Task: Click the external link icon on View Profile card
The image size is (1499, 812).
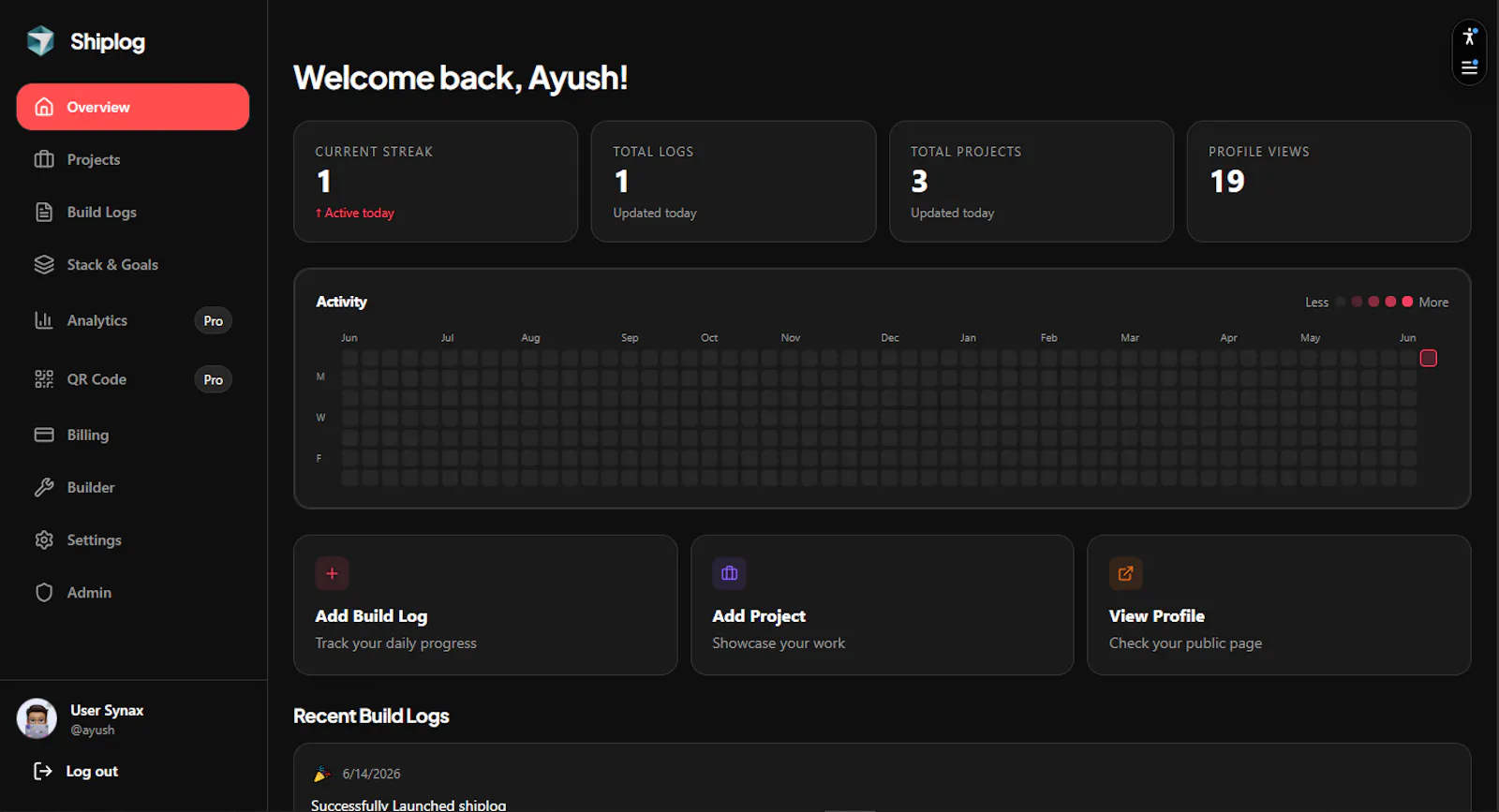Action: [x=1126, y=573]
